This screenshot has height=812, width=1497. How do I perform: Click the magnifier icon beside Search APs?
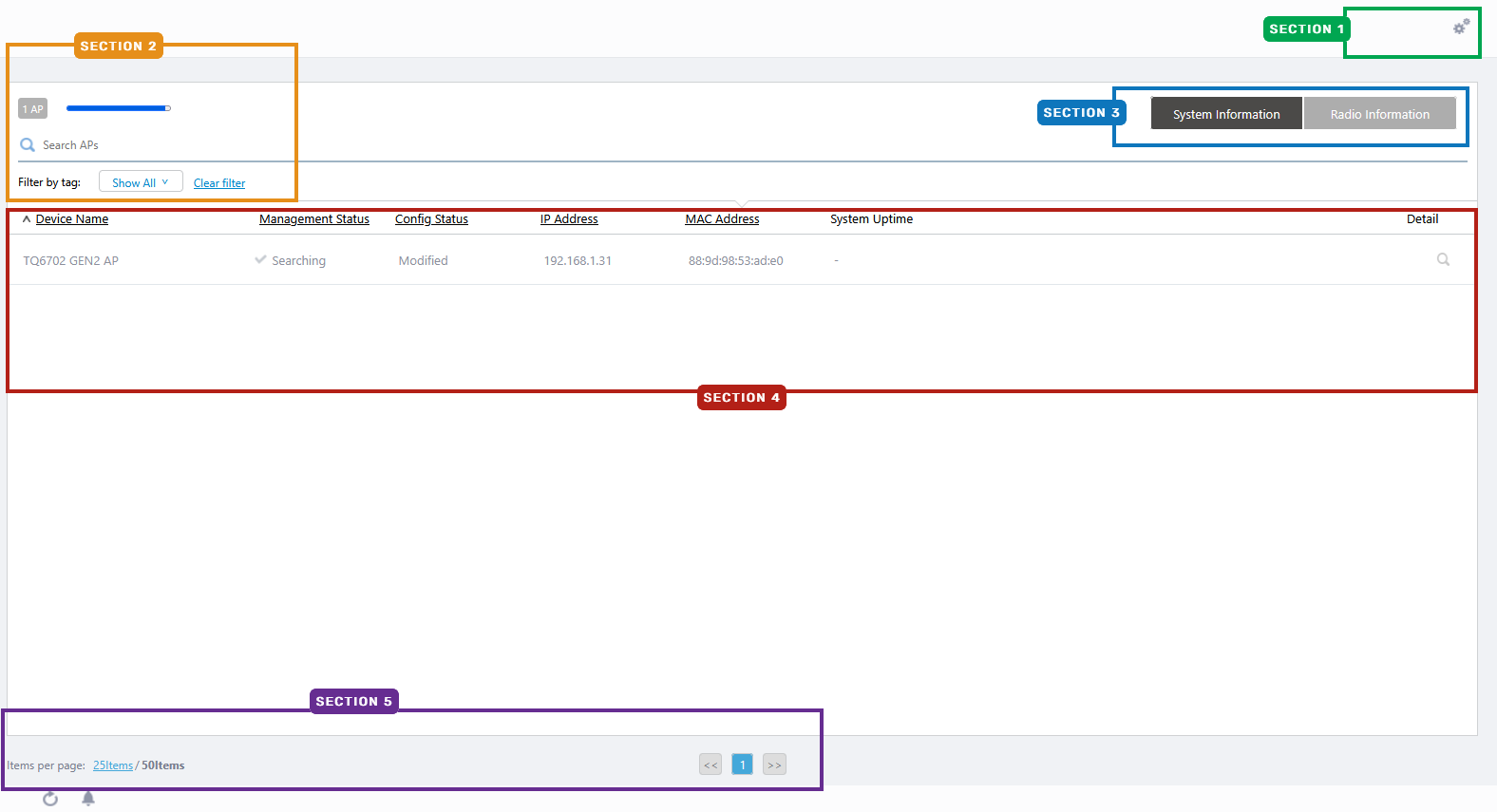click(28, 145)
